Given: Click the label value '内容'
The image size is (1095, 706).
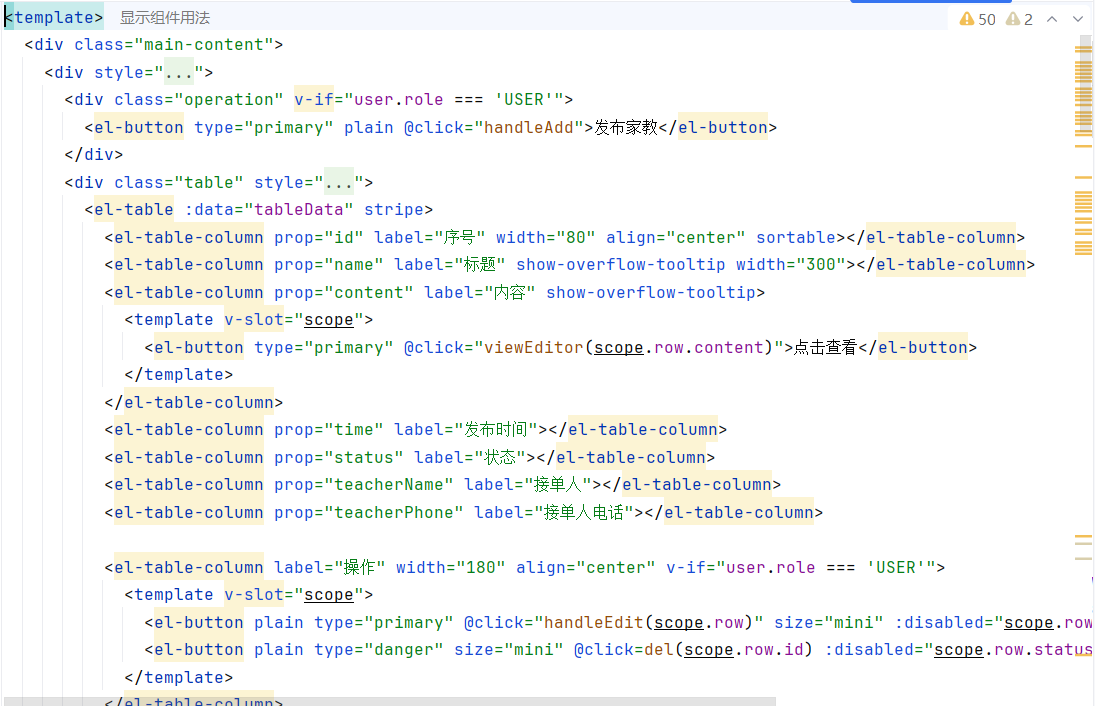Looking at the screenshot, I should (x=510, y=293).
